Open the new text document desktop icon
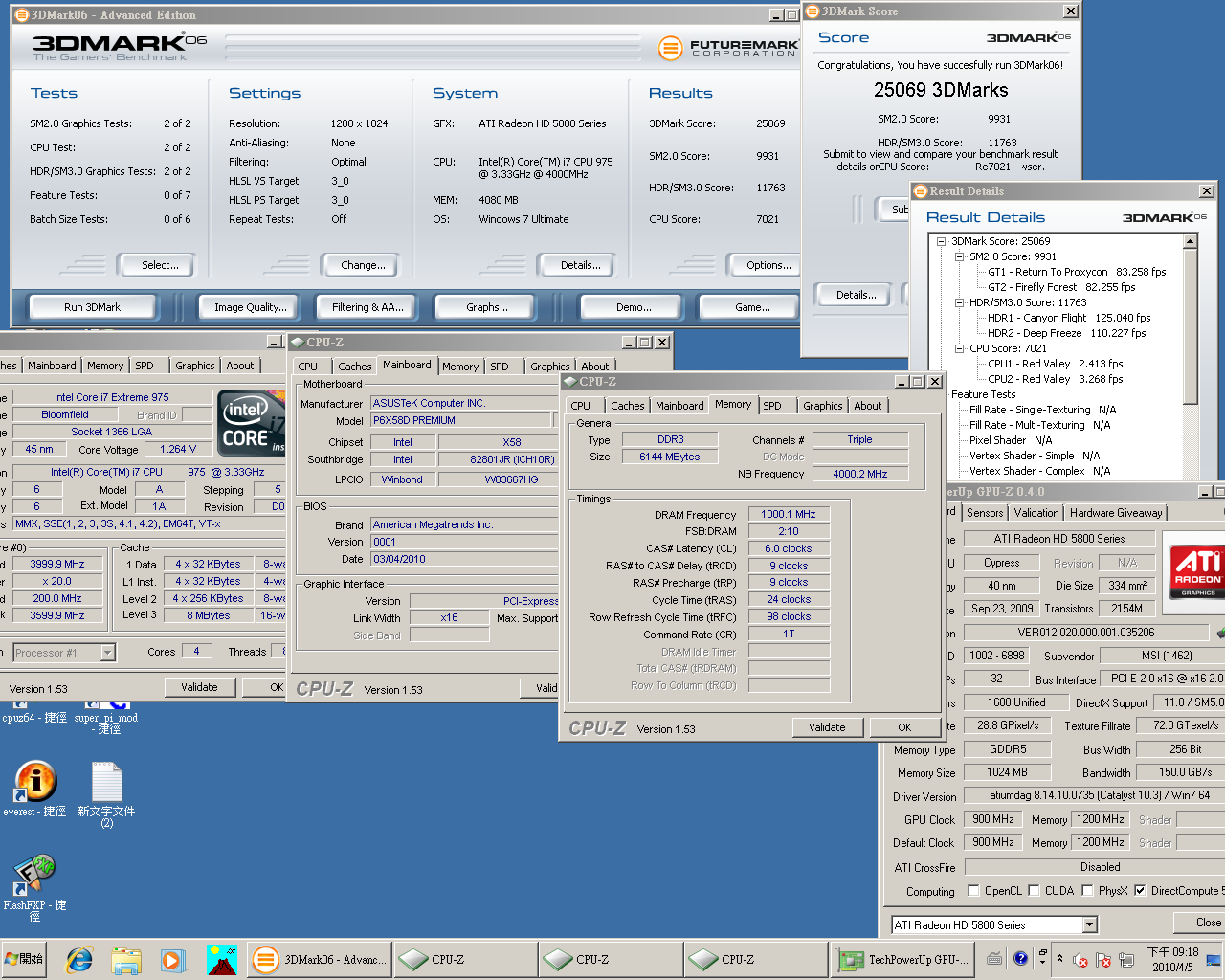The height and width of the screenshot is (980, 1225). [x=106, y=782]
